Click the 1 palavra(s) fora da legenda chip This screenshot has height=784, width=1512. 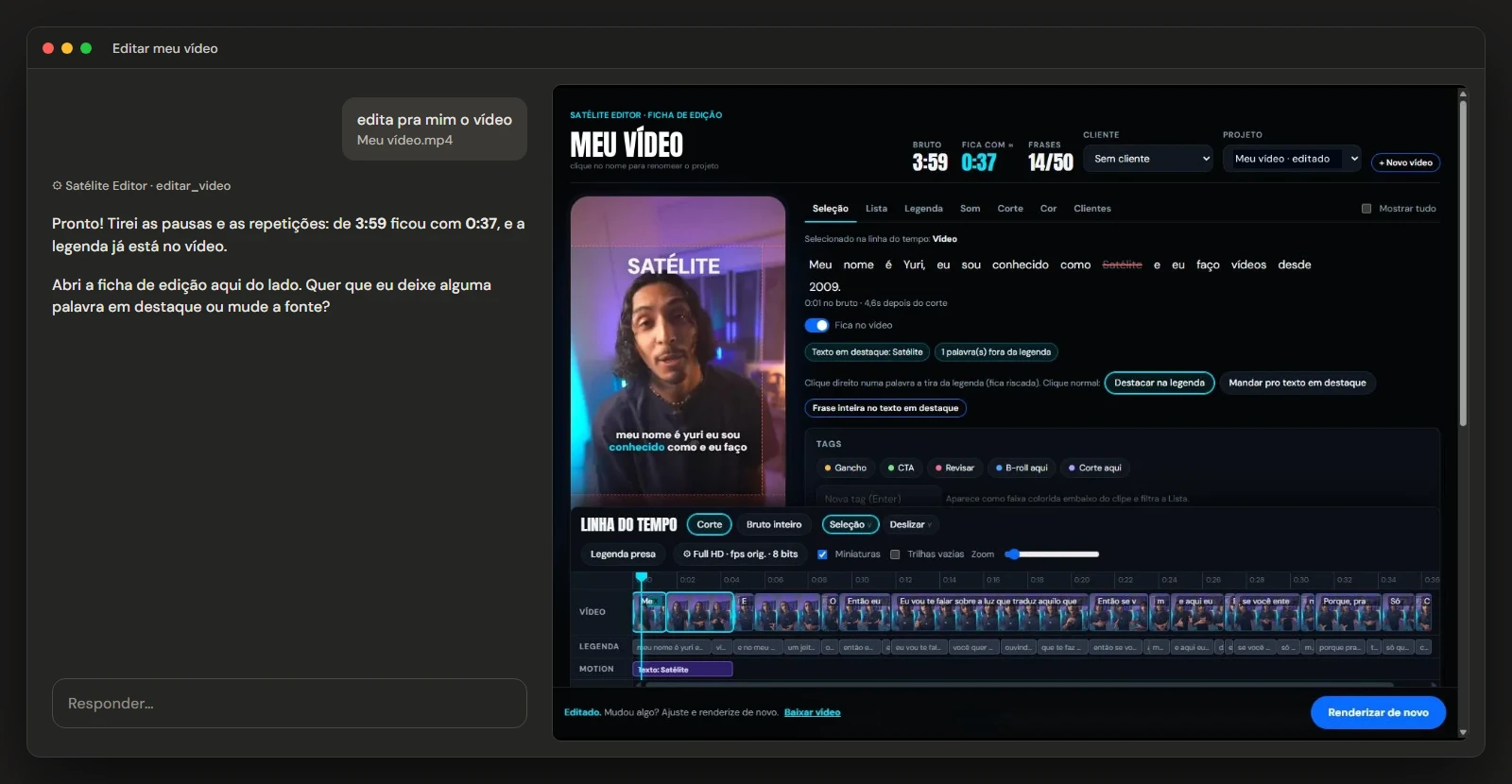click(x=996, y=352)
